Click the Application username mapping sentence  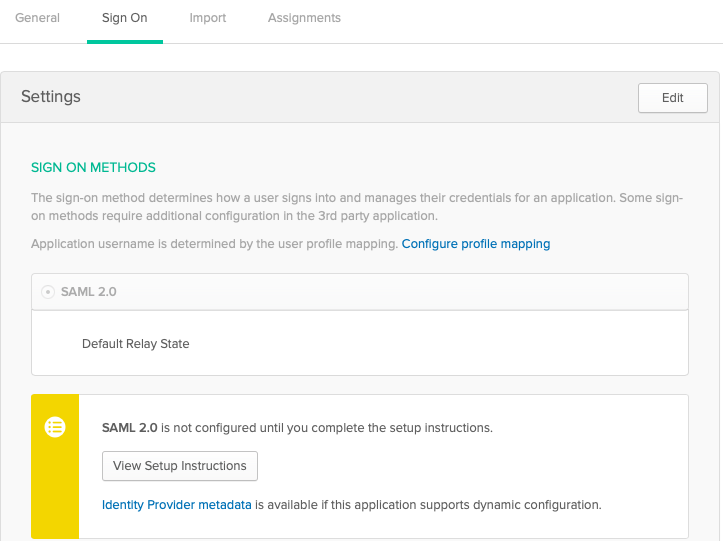tap(214, 244)
